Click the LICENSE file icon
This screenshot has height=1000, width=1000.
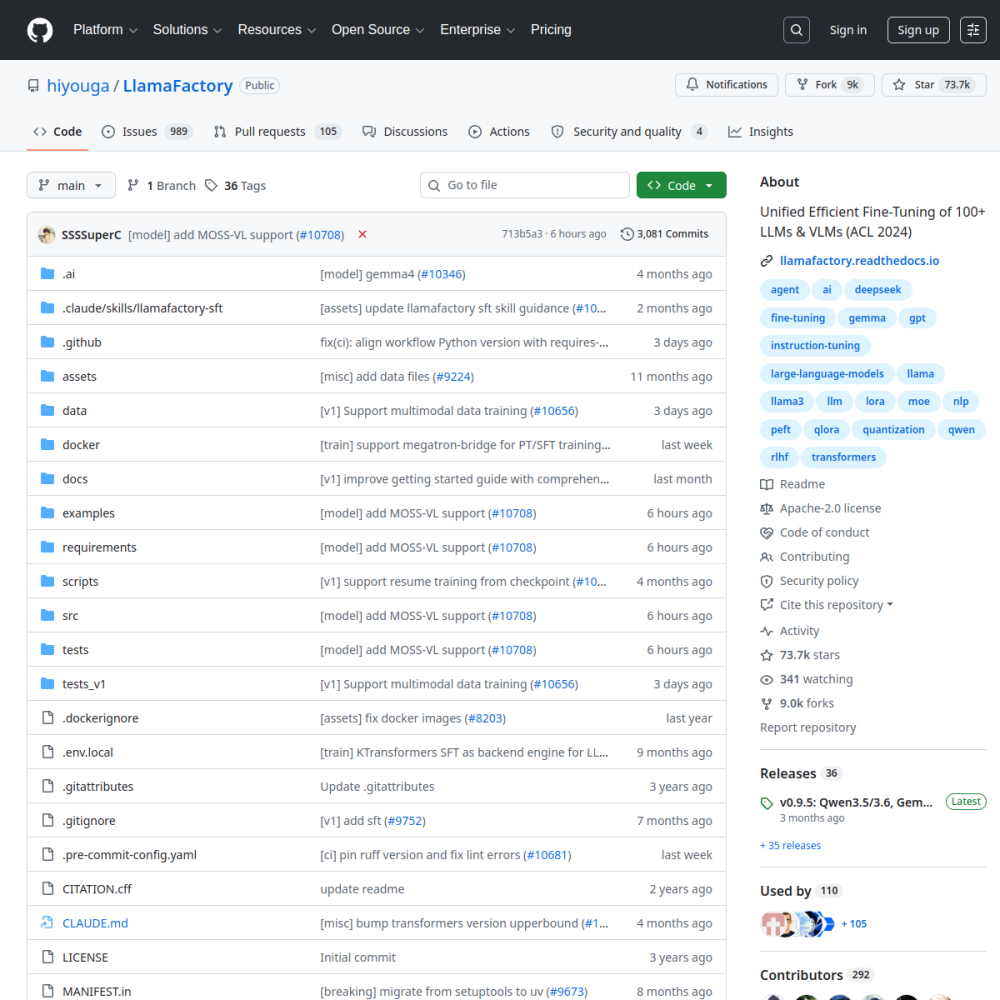[x=47, y=957]
